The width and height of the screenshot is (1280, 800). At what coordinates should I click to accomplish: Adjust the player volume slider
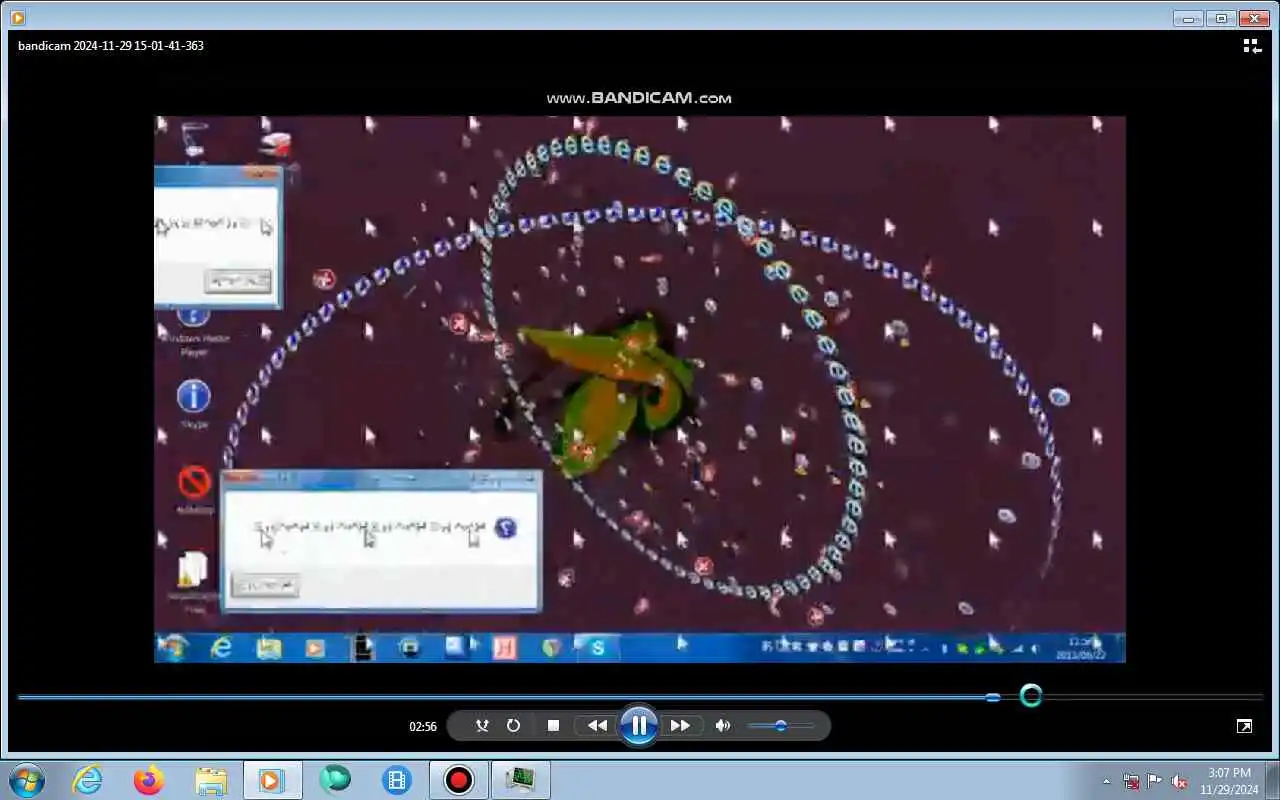point(780,726)
